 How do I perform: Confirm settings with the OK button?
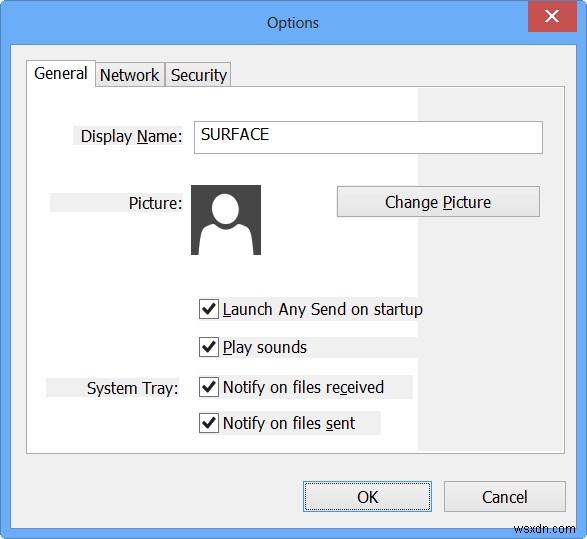click(x=367, y=496)
